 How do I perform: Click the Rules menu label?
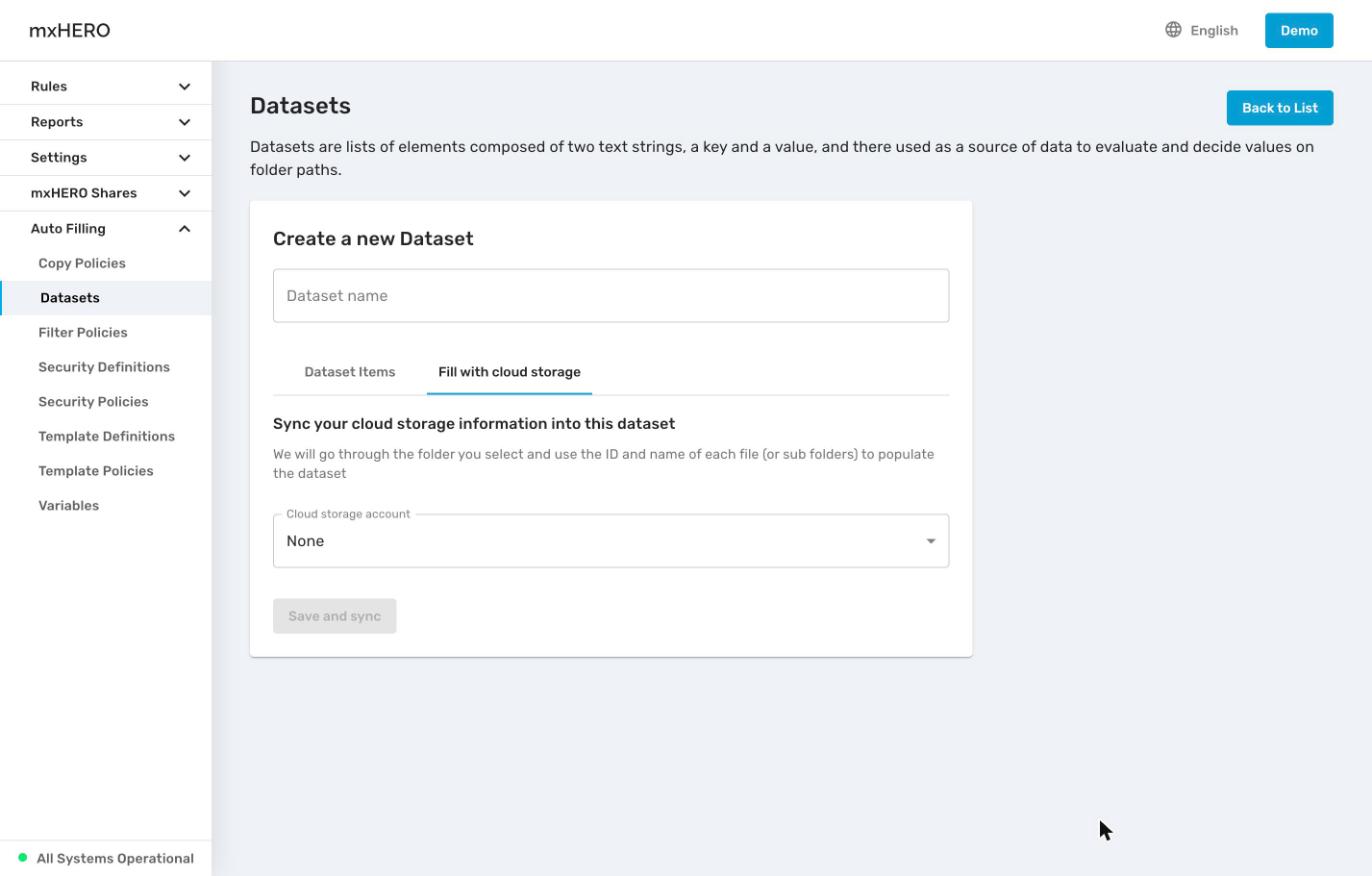49,87
